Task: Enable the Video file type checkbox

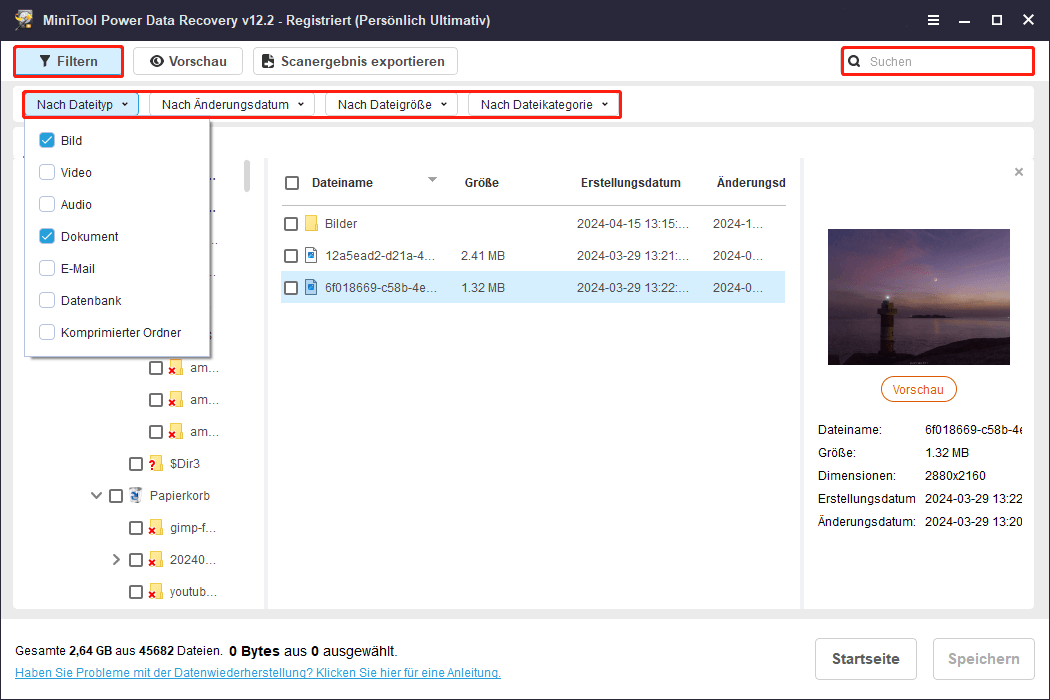Action: click(x=46, y=173)
